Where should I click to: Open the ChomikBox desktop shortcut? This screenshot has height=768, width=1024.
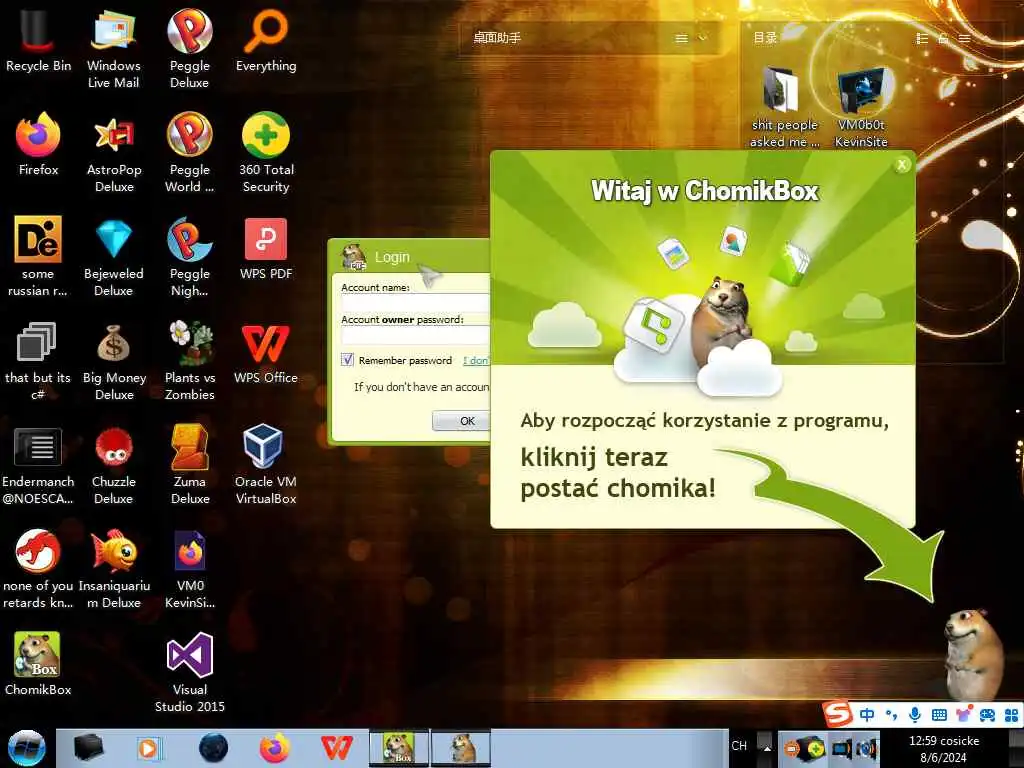click(x=38, y=664)
